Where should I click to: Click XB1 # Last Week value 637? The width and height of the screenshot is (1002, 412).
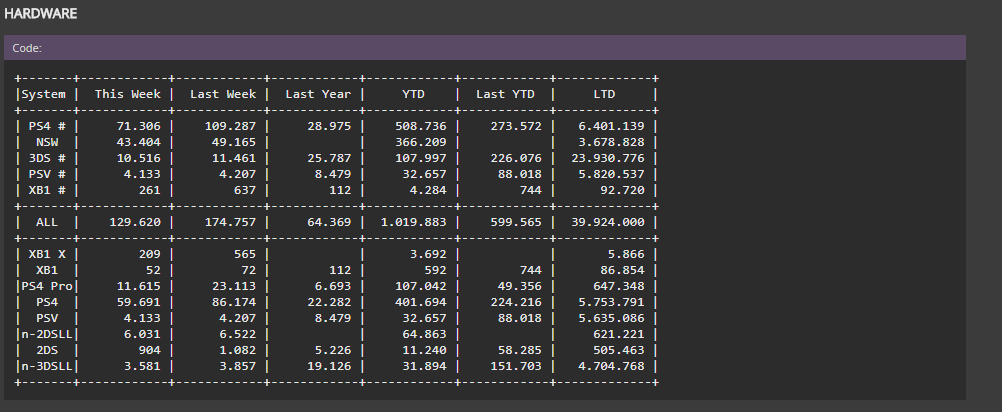(x=245, y=190)
